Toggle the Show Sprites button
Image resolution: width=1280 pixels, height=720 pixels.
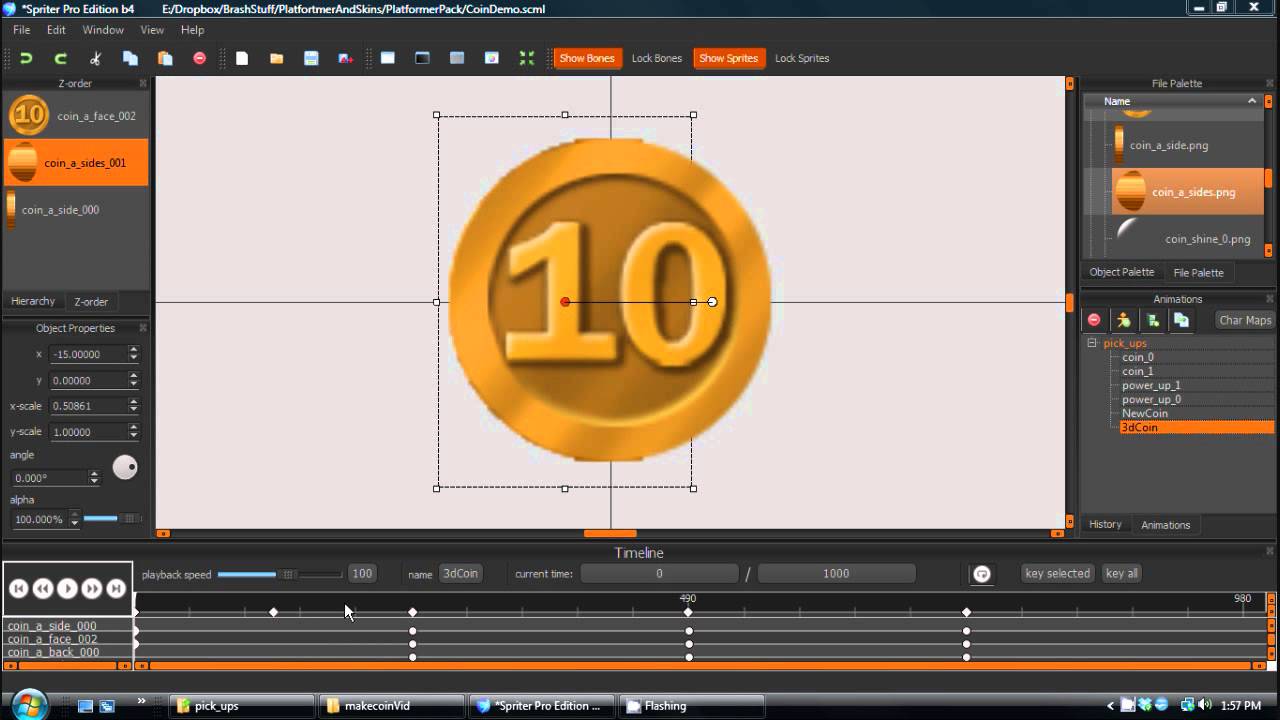click(x=728, y=58)
